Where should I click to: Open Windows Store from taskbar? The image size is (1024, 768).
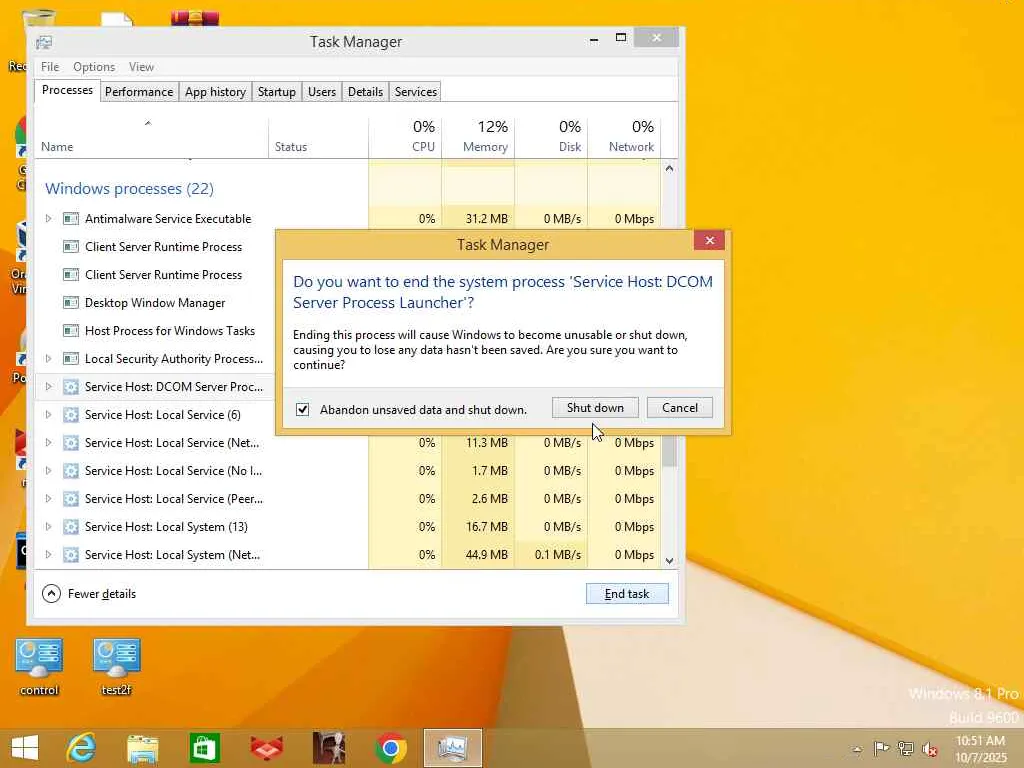point(204,748)
